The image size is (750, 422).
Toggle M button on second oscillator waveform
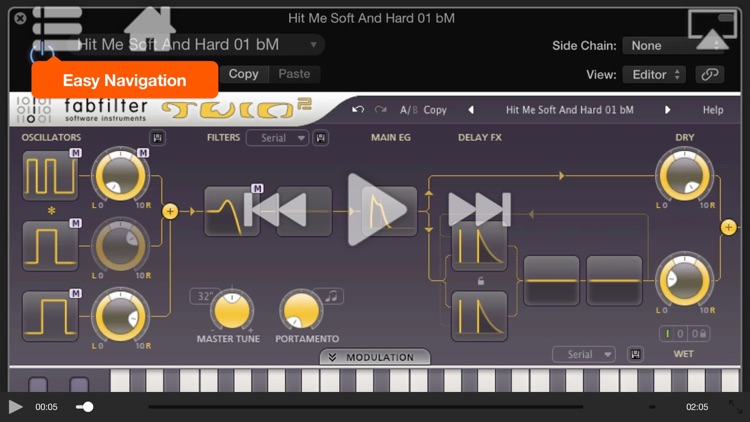[75, 223]
